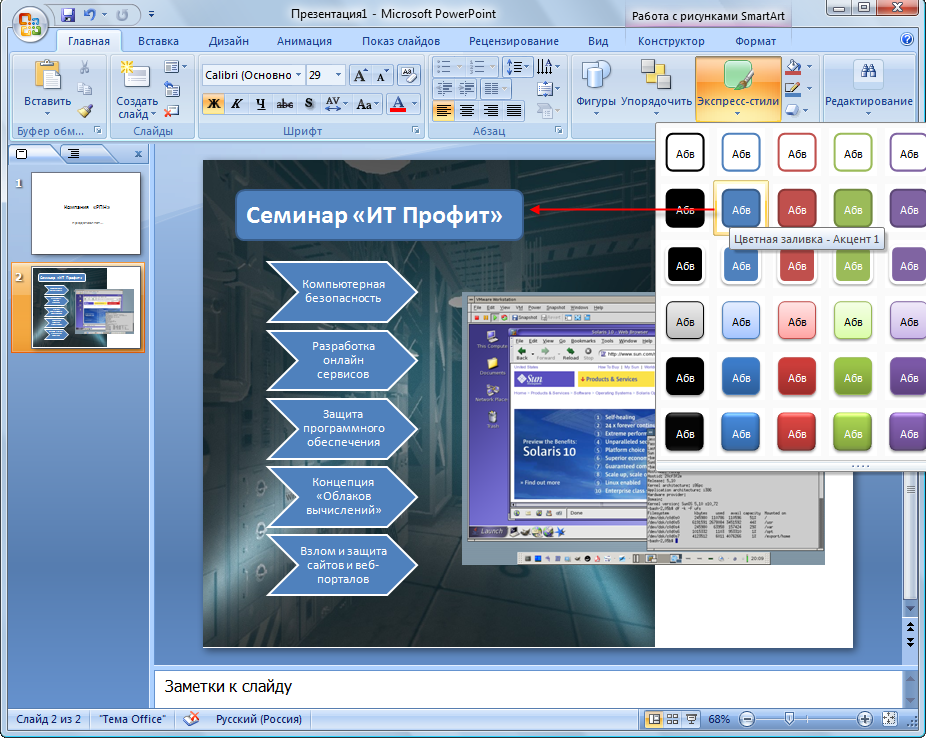The image size is (926, 738).
Task: Fit slide to current window
Action: coord(889,719)
